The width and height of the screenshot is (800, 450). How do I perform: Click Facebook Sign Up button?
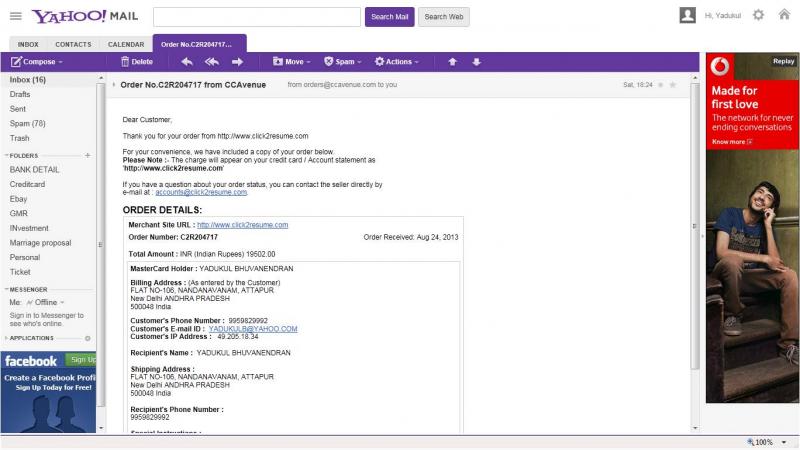[x=82, y=360]
